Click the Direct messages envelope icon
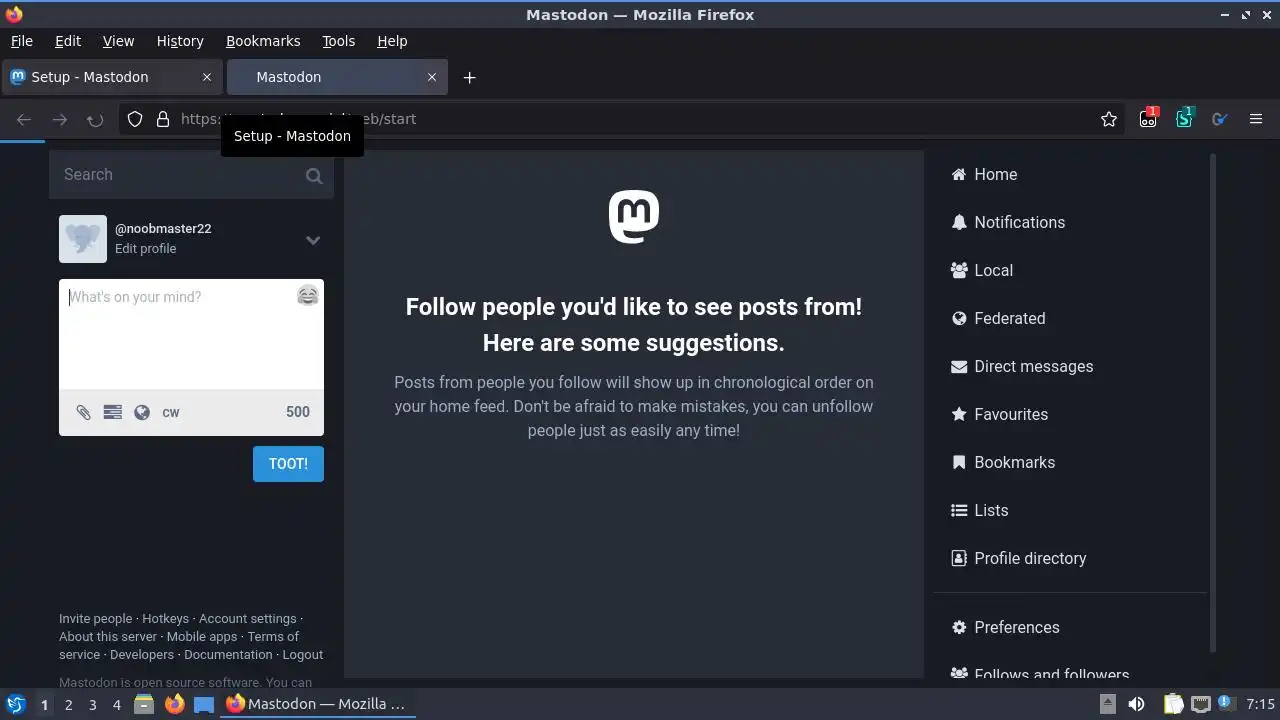This screenshot has width=1280, height=720. tap(959, 366)
